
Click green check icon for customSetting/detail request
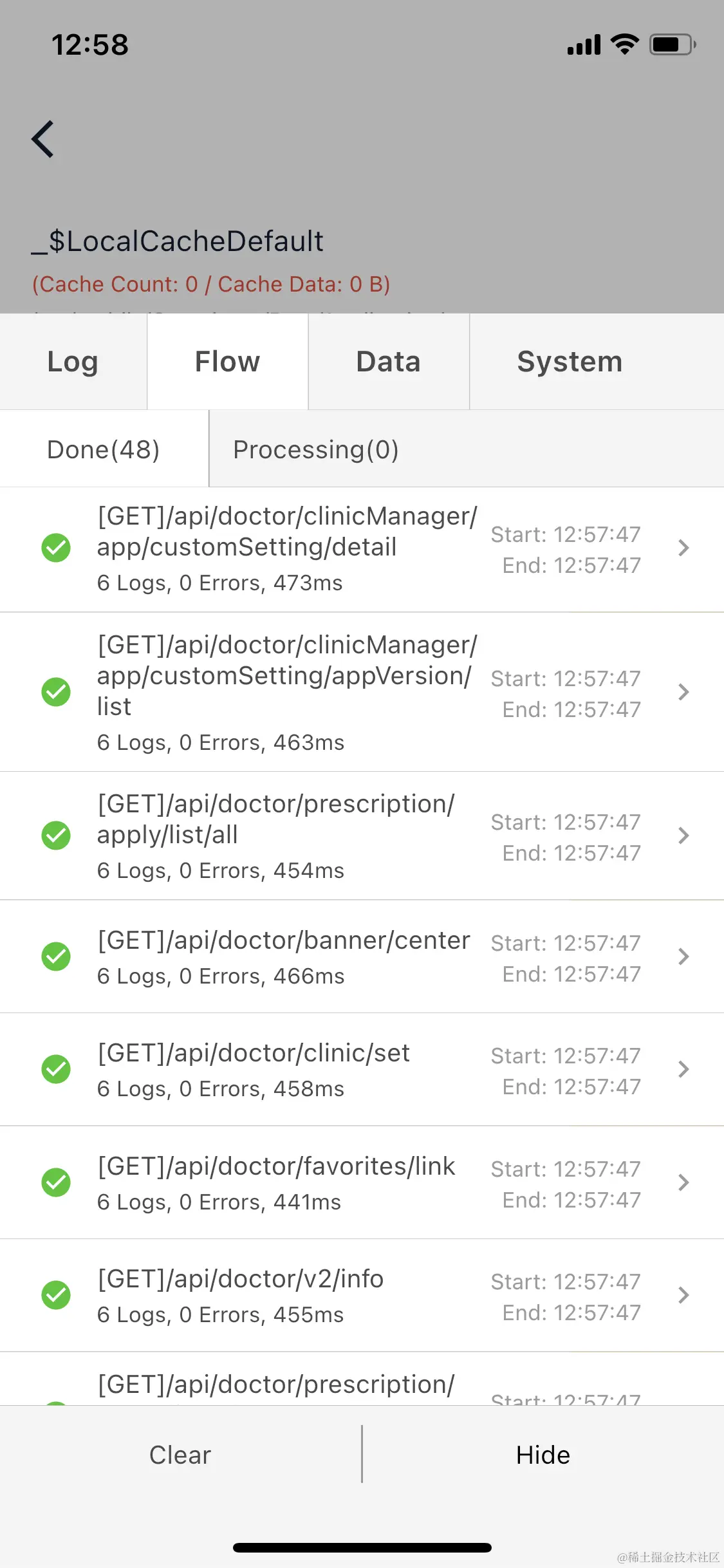[x=56, y=548]
